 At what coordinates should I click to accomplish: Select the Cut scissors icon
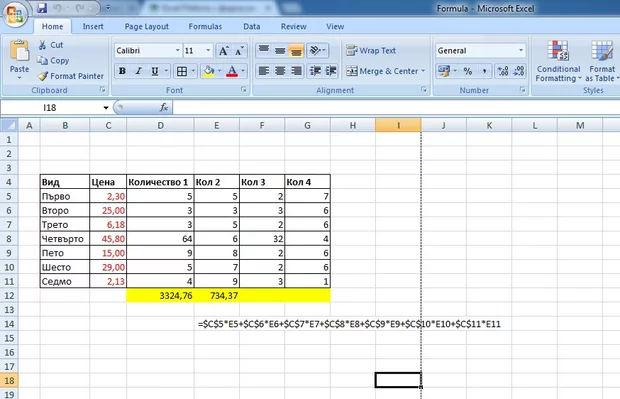tap(42, 45)
